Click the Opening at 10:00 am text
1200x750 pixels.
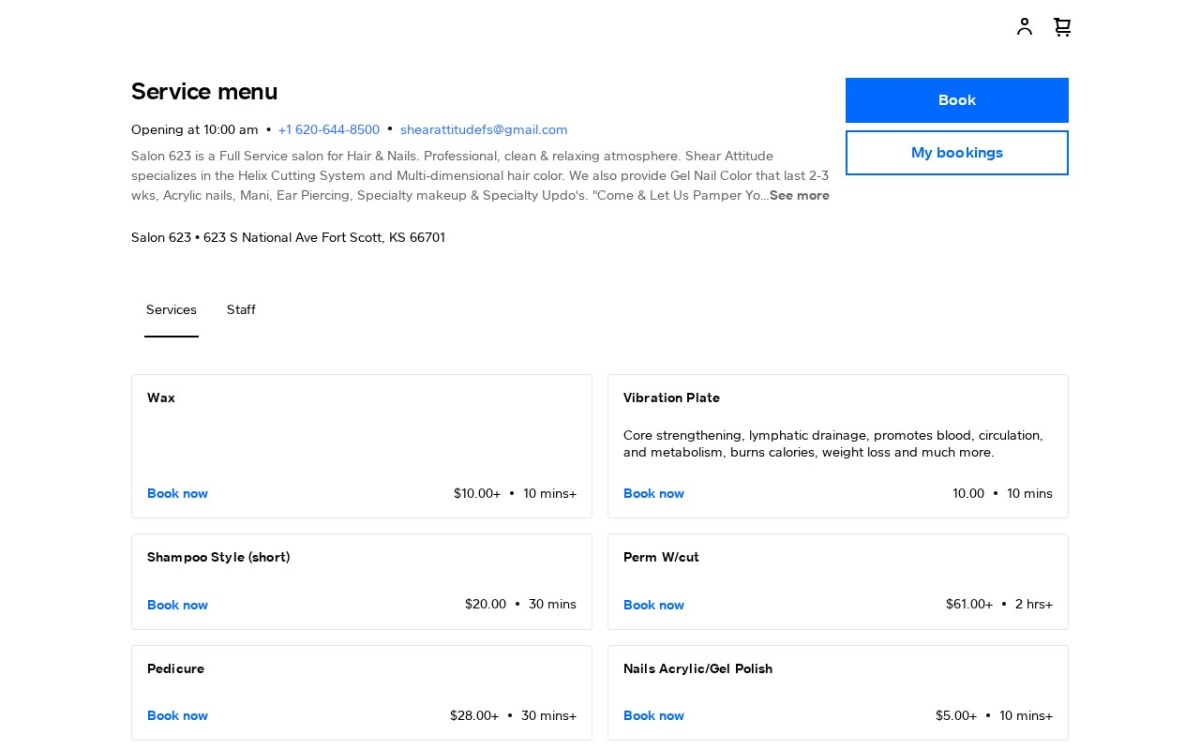195,130
